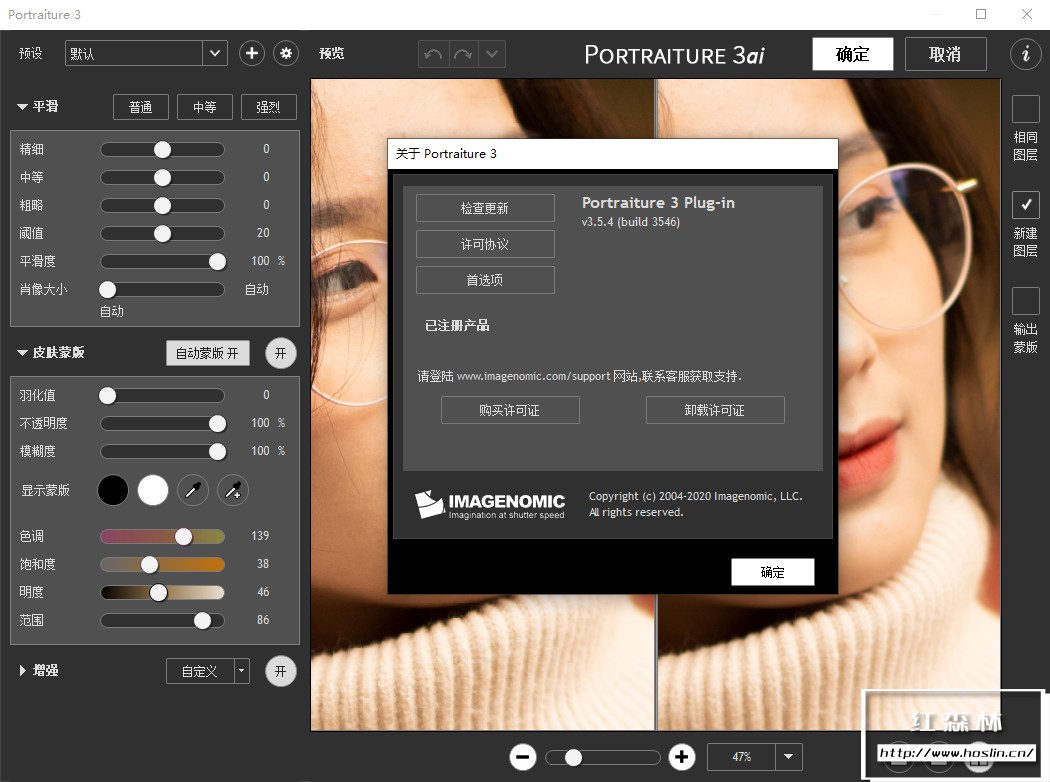Adjust the preview zoom slider handle

coord(573,757)
